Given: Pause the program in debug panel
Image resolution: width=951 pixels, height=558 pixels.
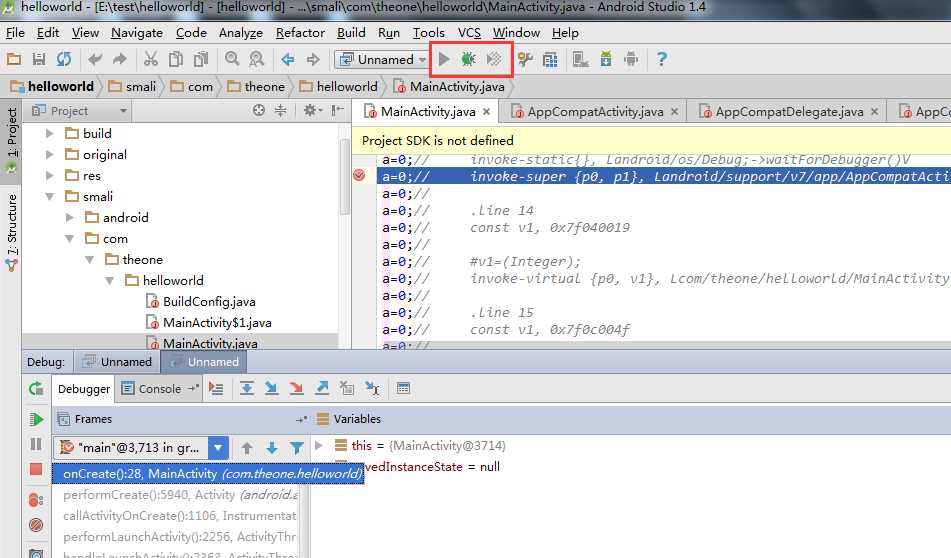Looking at the screenshot, I should point(36,445).
